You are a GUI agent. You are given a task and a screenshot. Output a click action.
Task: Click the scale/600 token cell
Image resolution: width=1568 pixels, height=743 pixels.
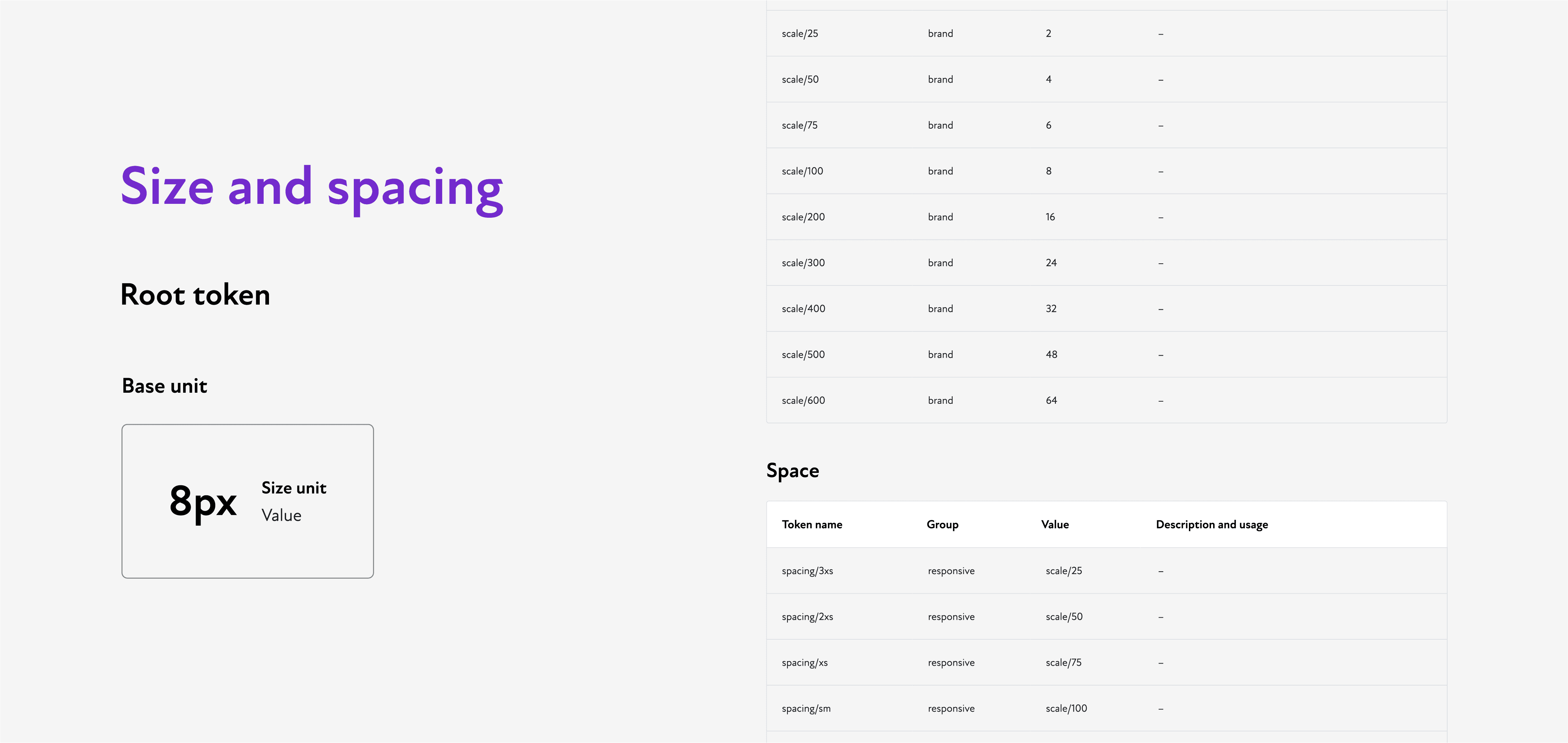(803, 400)
